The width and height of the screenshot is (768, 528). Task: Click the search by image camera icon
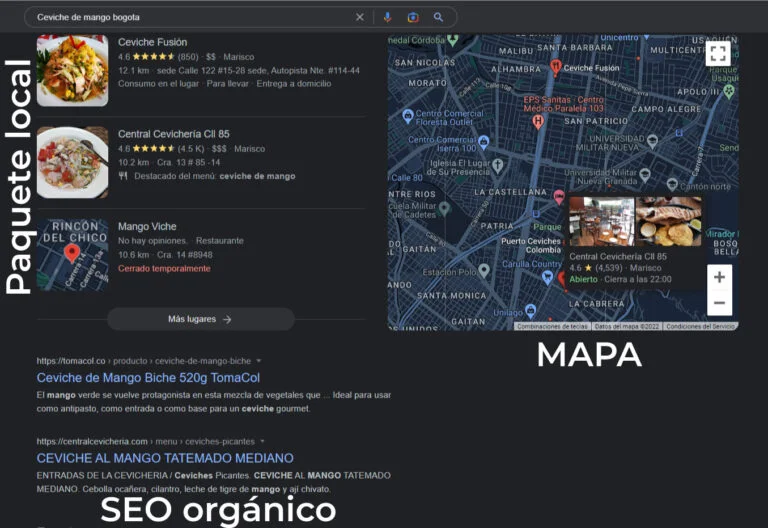(x=413, y=17)
